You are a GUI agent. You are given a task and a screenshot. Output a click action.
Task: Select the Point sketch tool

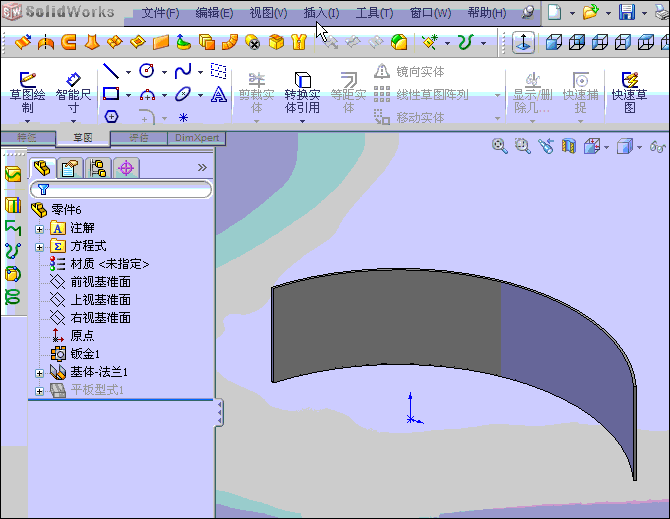(183, 117)
